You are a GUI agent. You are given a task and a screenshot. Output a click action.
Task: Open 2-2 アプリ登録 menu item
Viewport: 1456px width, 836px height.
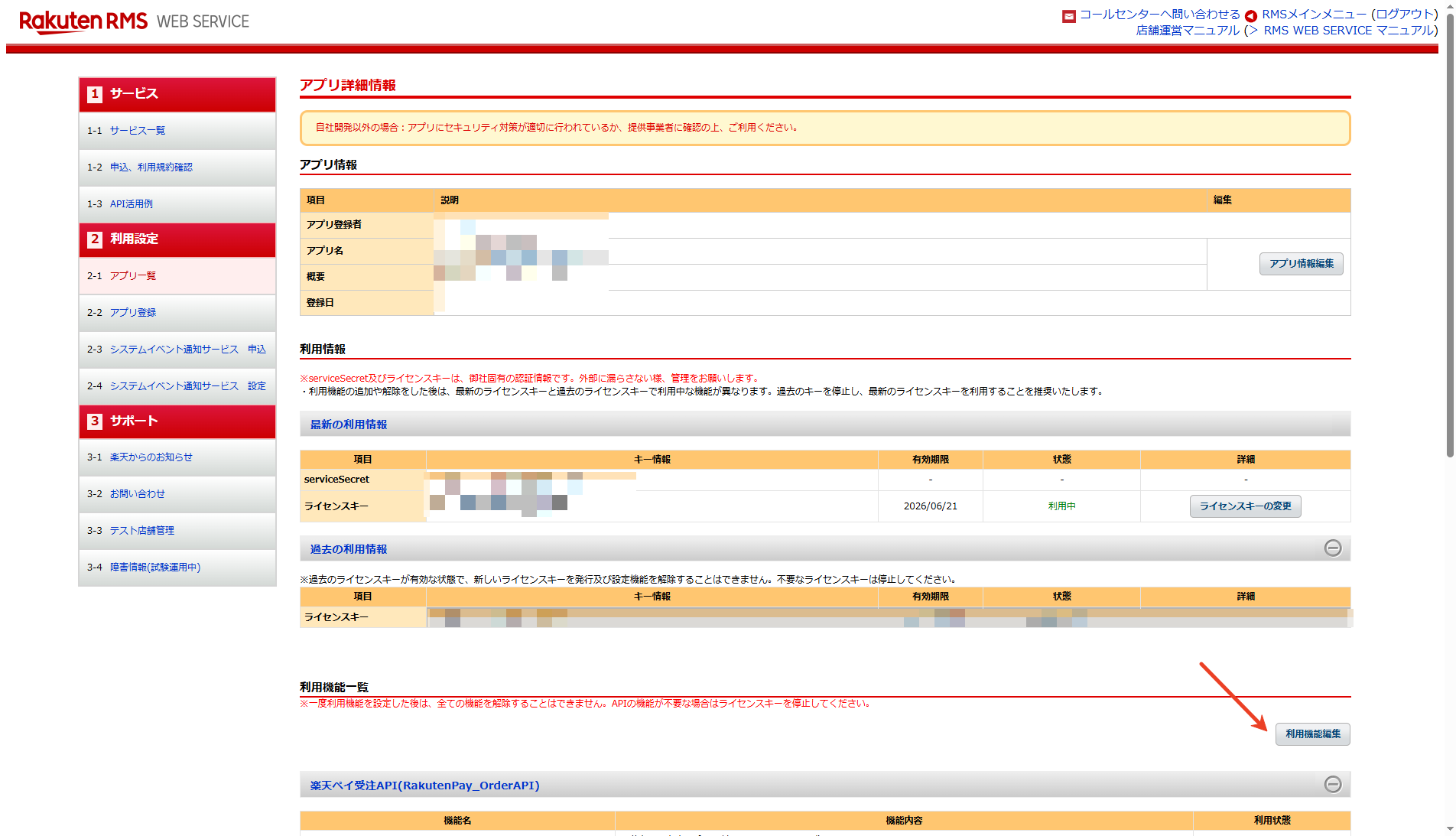tap(177, 313)
